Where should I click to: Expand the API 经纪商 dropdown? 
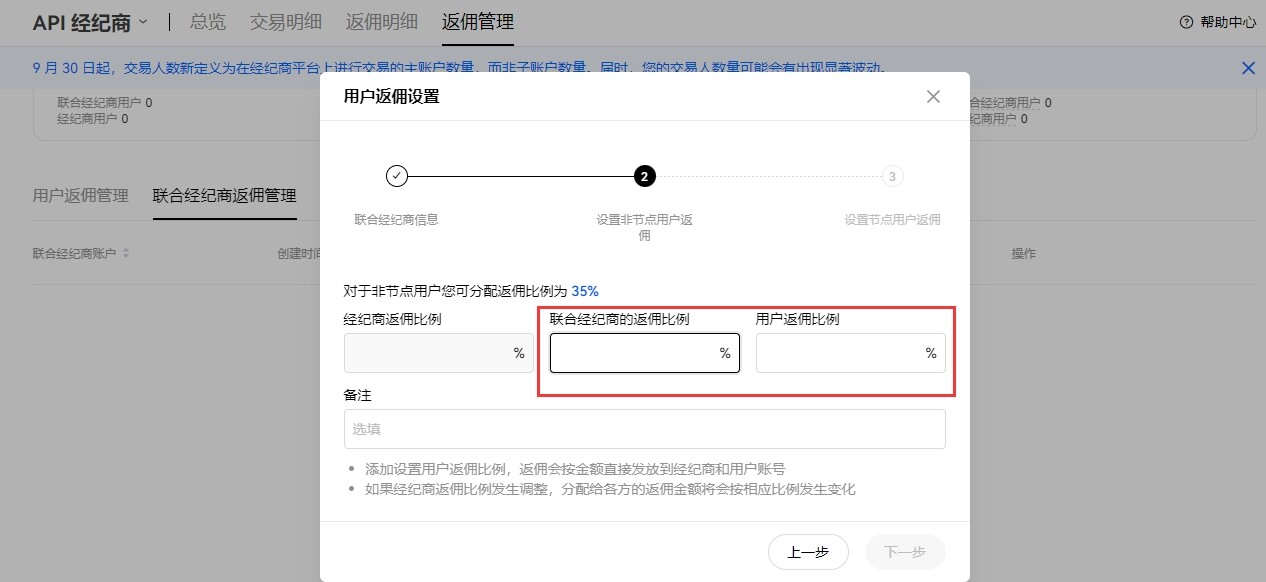143,21
